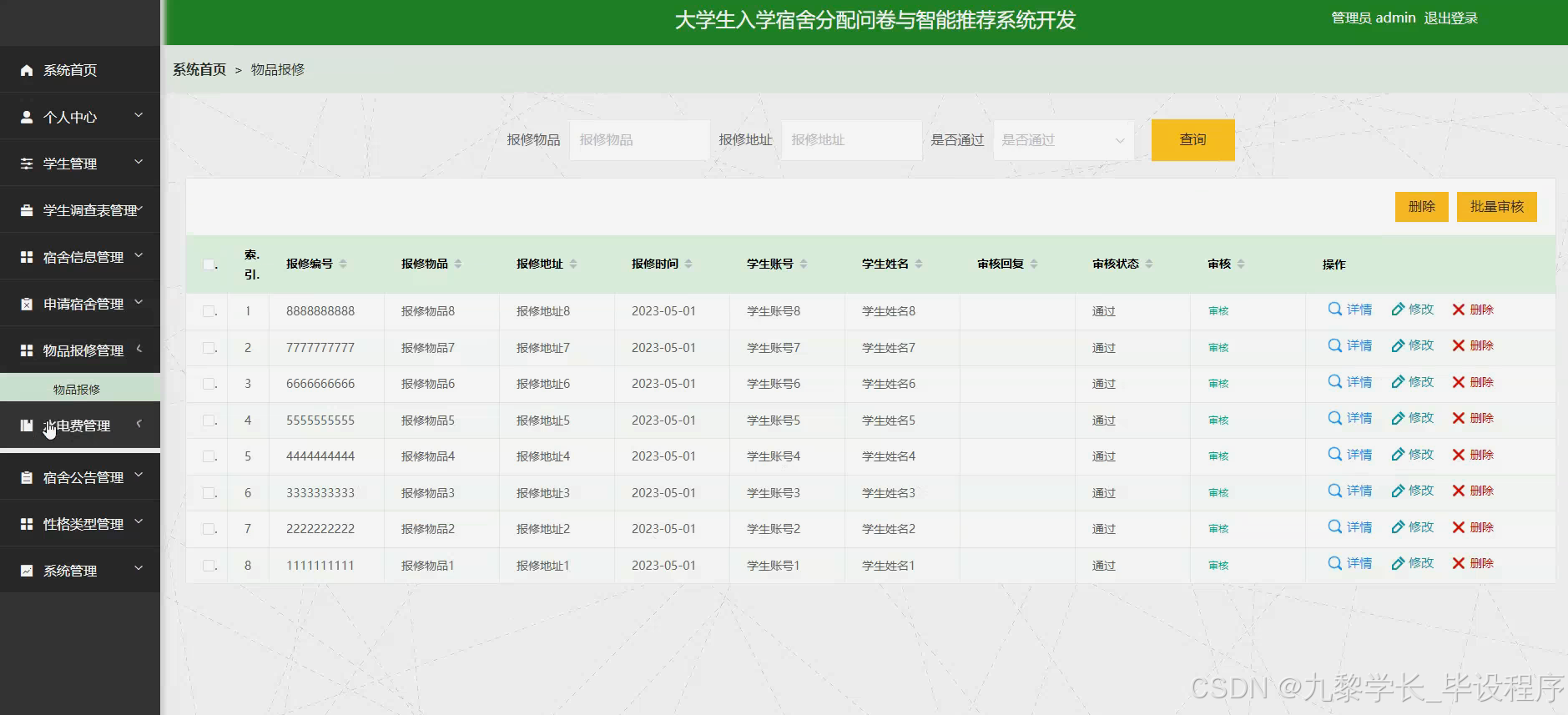Click the 批量审核 button
This screenshot has height=715, width=1568.
[1496, 207]
